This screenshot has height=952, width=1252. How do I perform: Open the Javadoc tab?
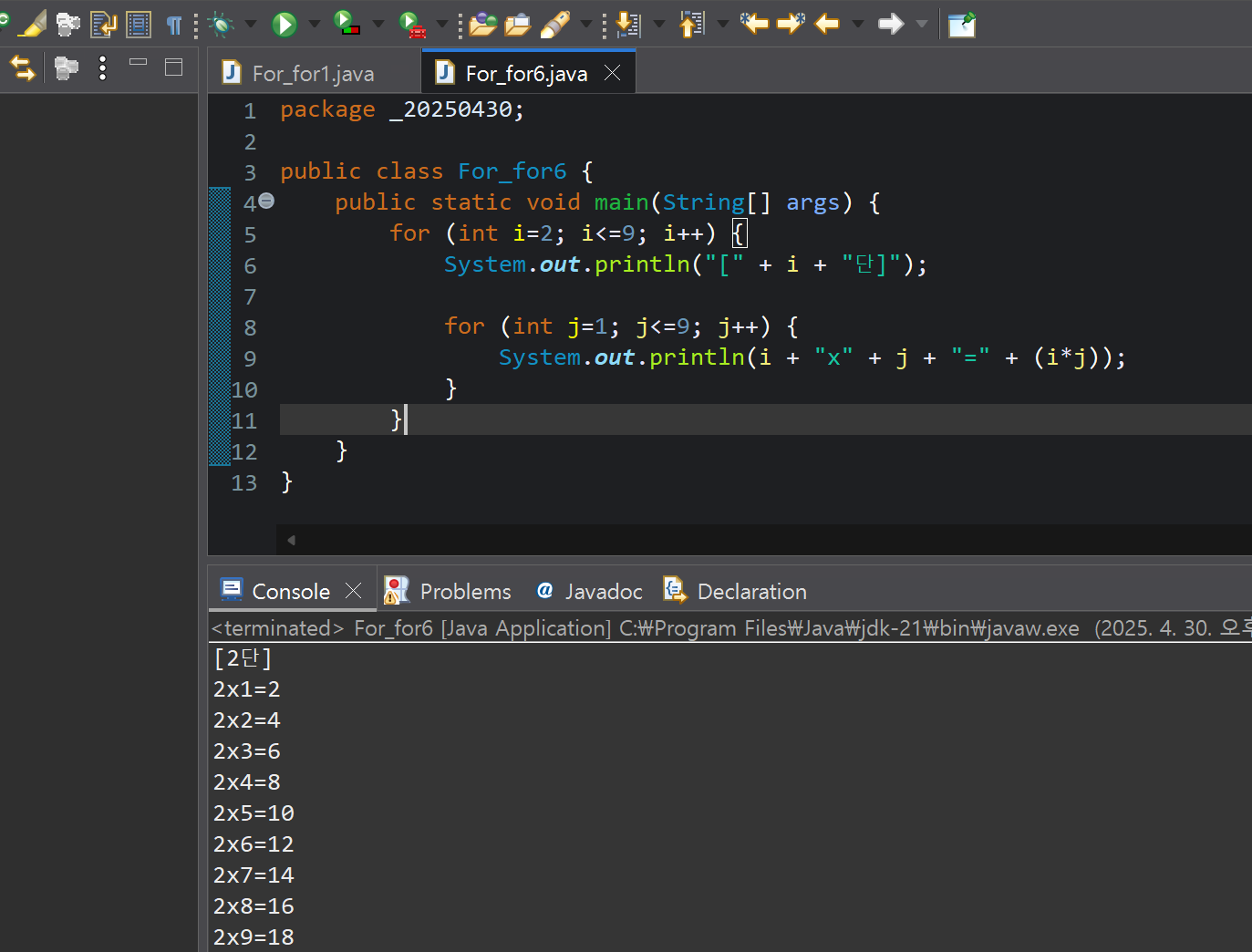click(x=589, y=591)
